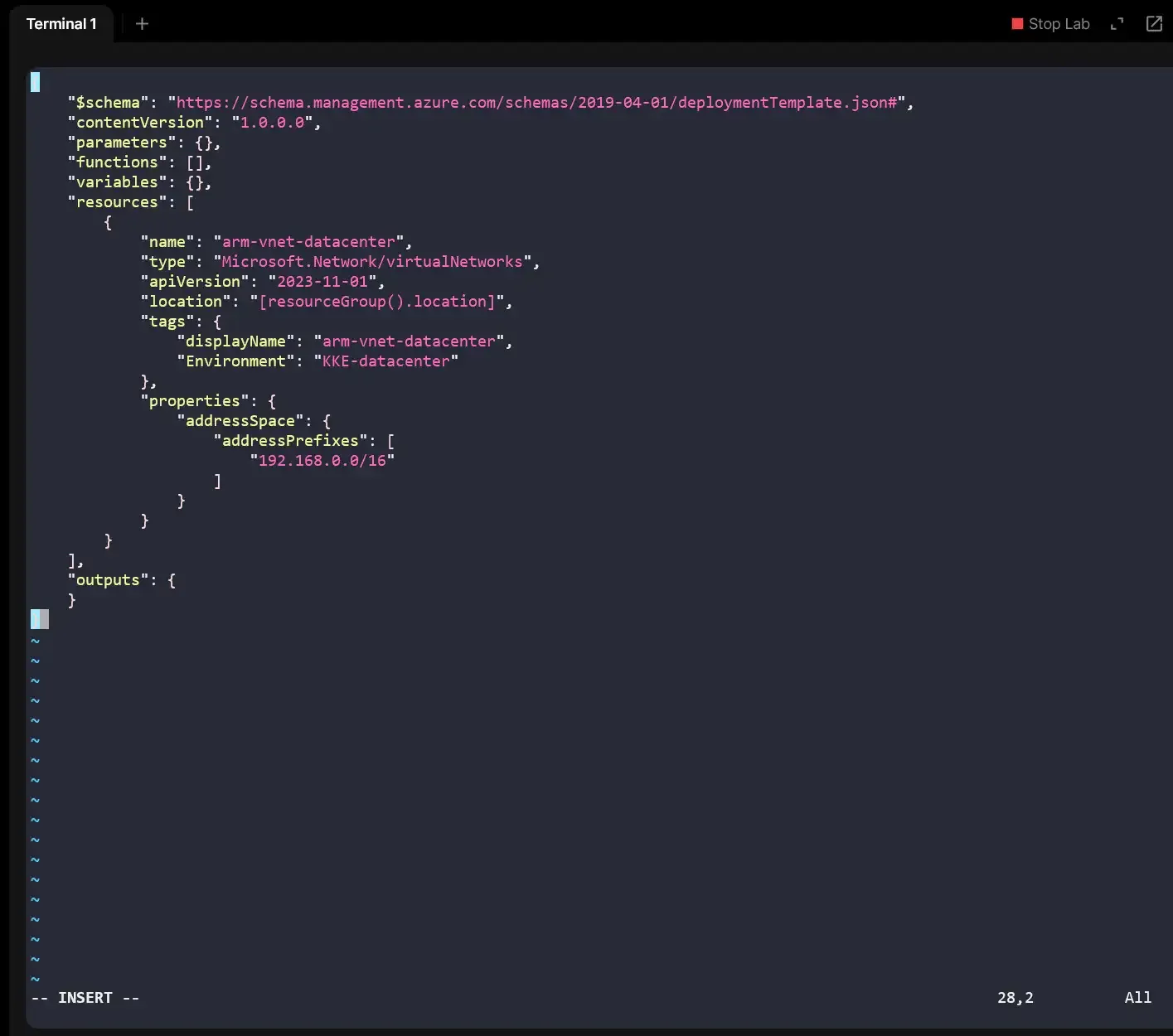Click the "$schema" key text
Image resolution: width=1173 pixels, height=1036 pixels.
coord(108,102)
